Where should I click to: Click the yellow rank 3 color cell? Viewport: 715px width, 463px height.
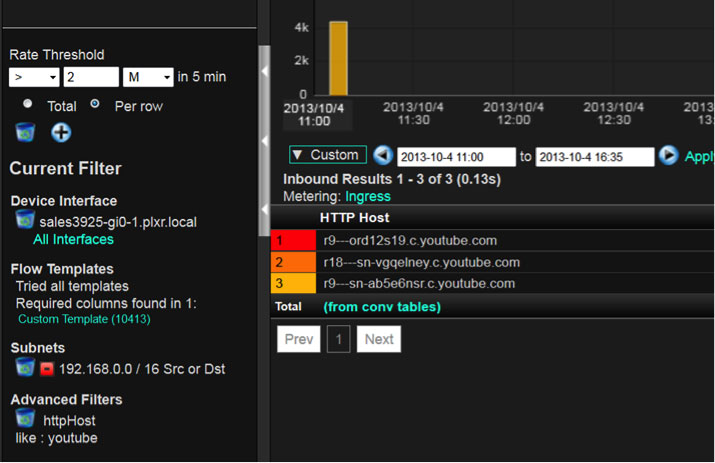point(293,283)
